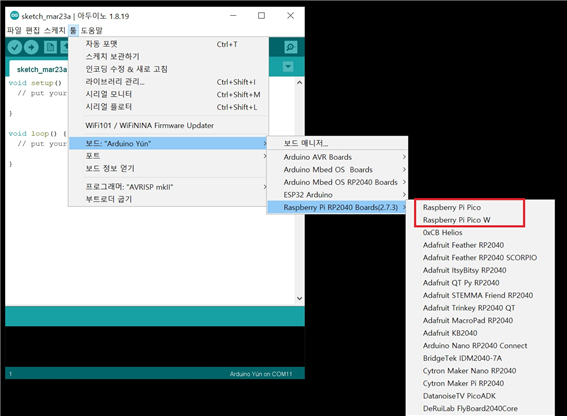Select WiFi101 / WiFiNINA Firmware Updater
This screenshot has width=567, height=420.
[168, 126]
